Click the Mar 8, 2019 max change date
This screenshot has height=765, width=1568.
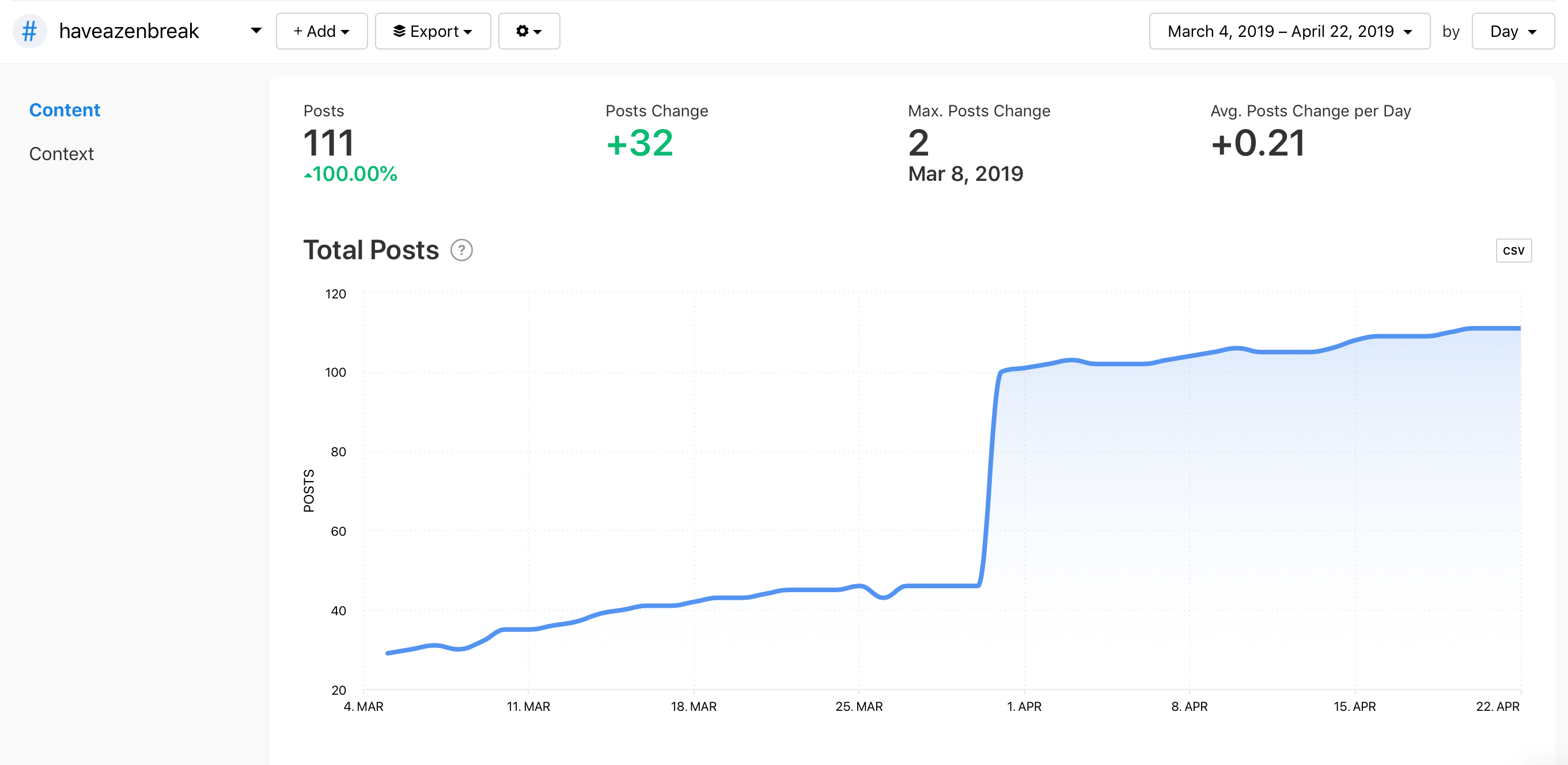point(965,174)
